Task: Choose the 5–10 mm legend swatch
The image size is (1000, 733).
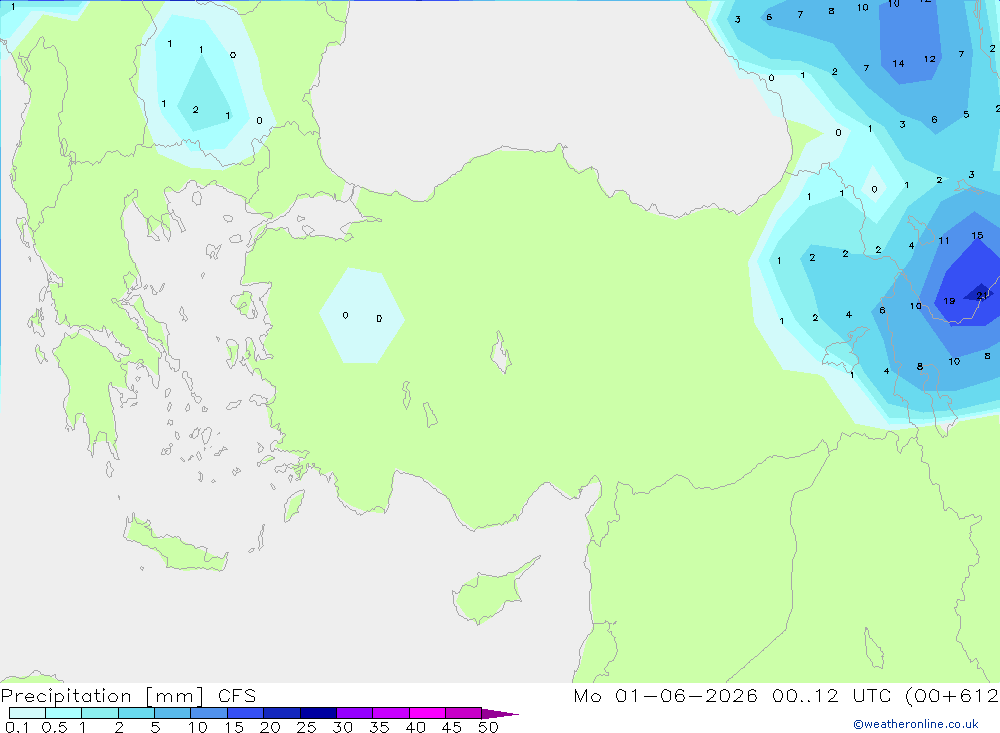Action: (x=173, y=713)
